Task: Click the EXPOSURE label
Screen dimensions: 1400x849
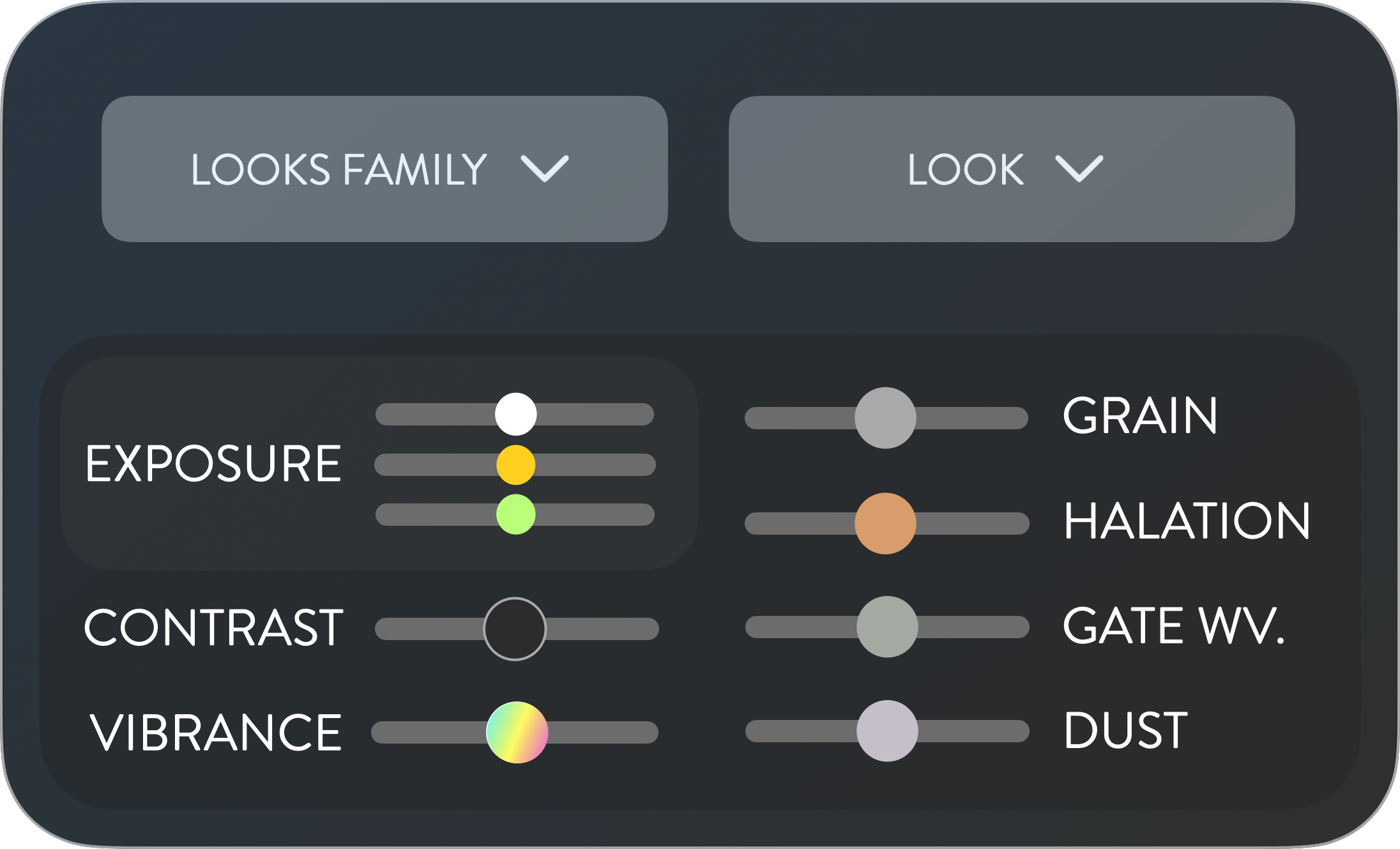Action: [213, 462]
